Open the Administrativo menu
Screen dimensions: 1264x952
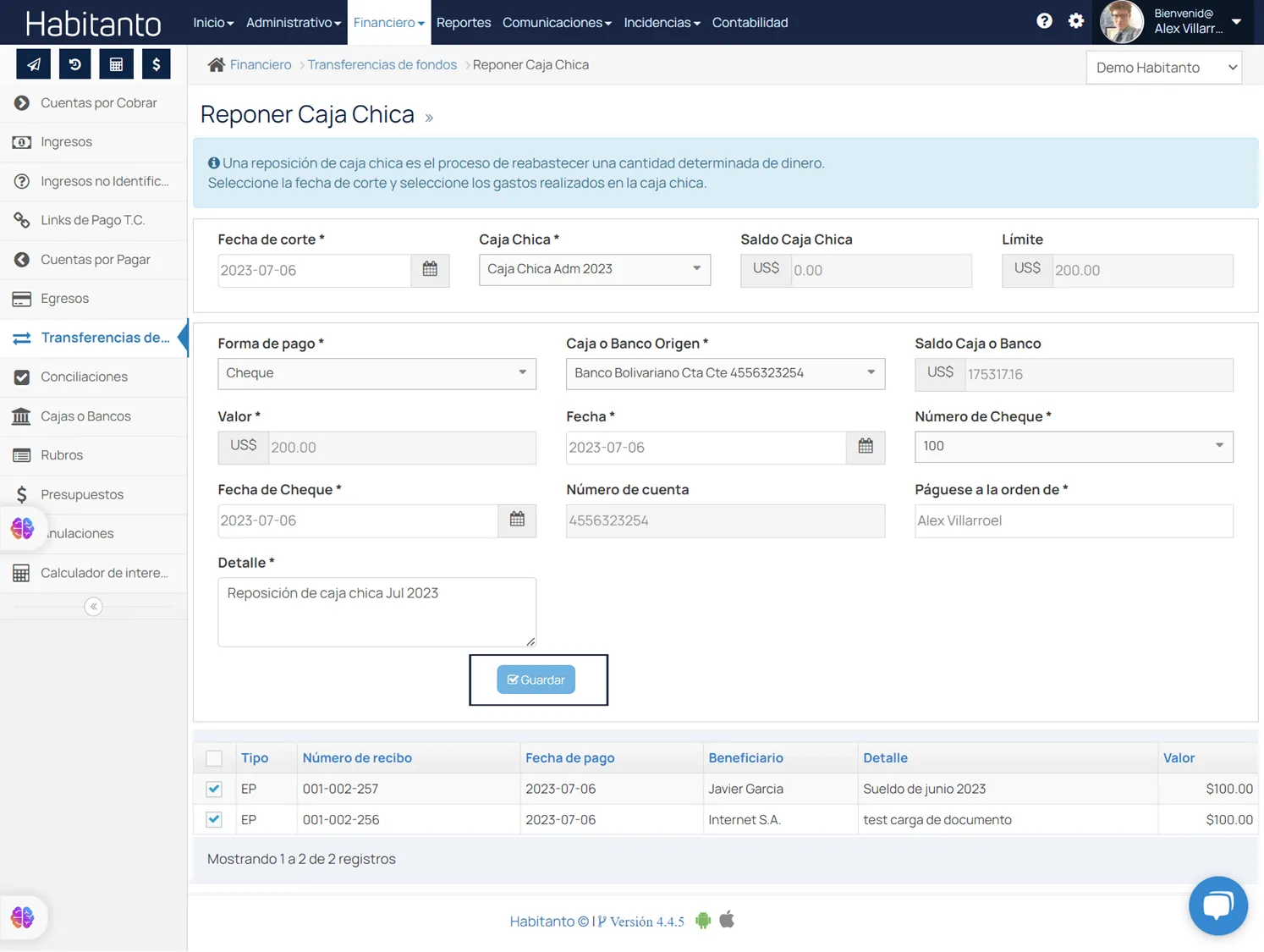(x=293, y=23)
